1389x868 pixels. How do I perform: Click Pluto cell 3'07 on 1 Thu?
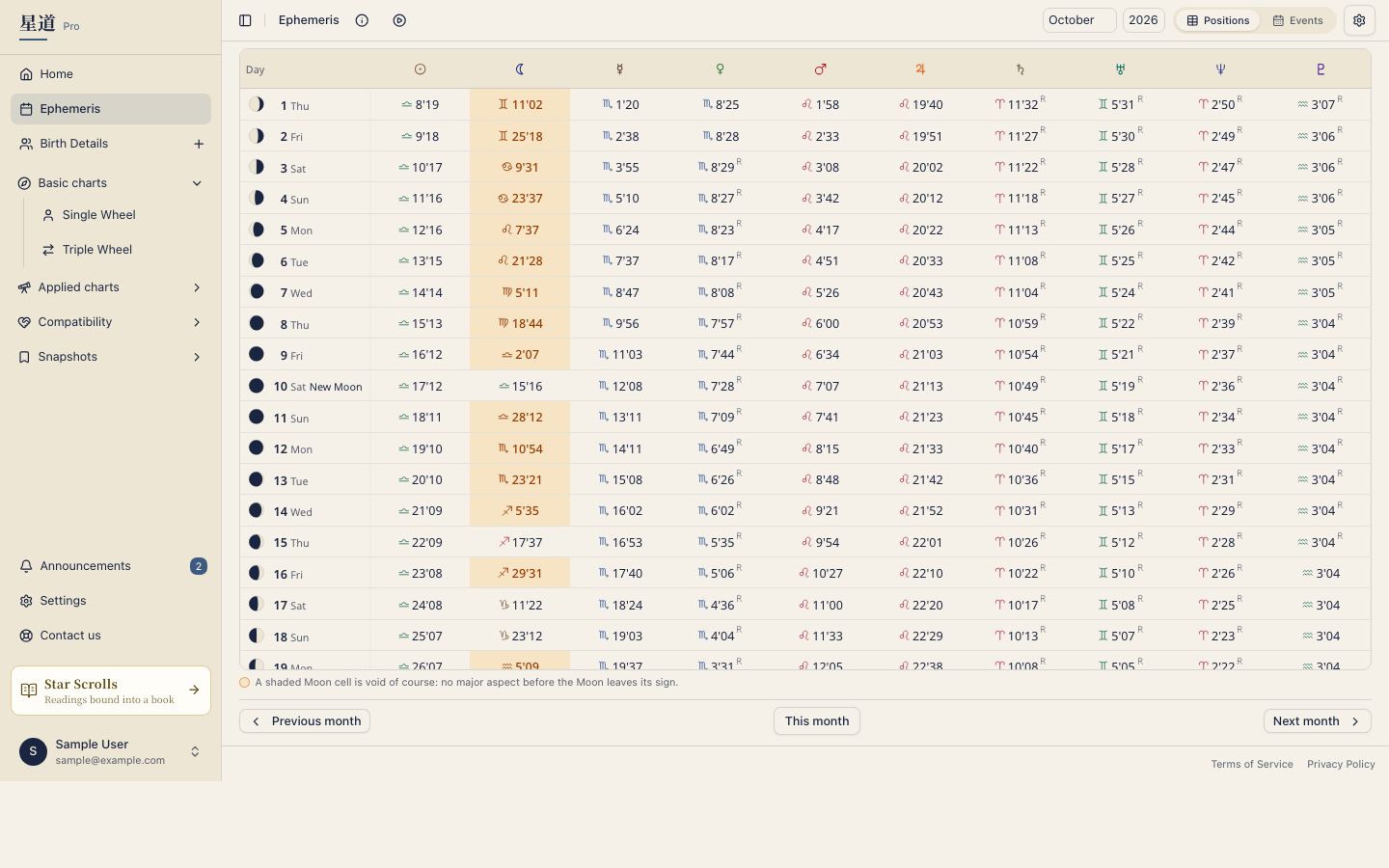point(1321,104)
